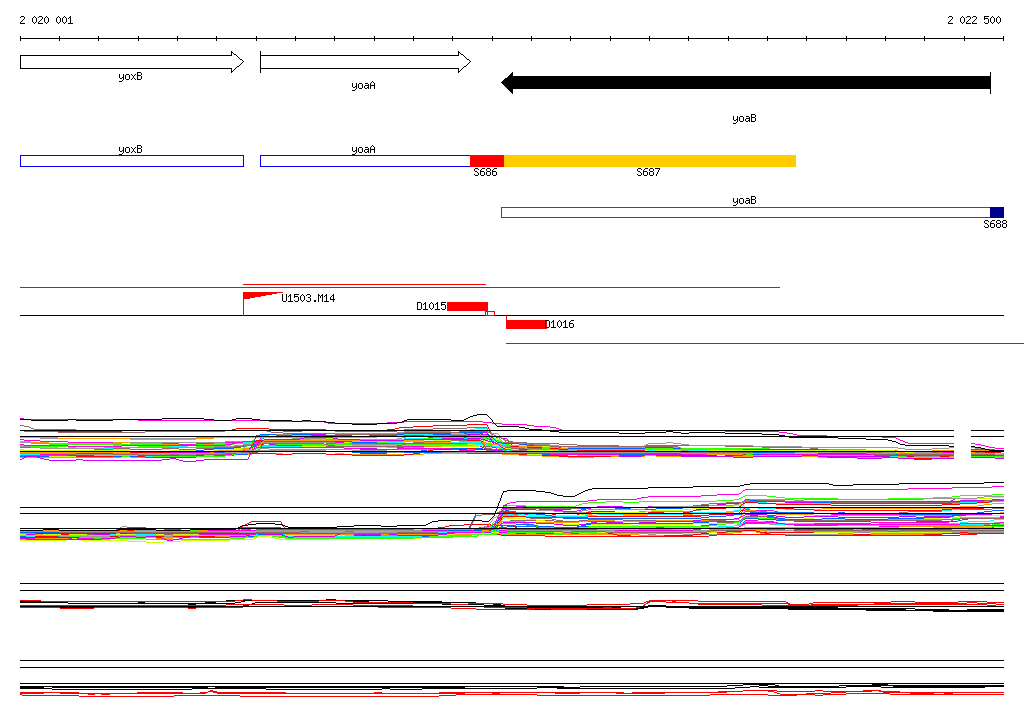The image size is (1024, 714).
Task: Click the blue-outlined yoaA segment box
Action: point(365,161)
